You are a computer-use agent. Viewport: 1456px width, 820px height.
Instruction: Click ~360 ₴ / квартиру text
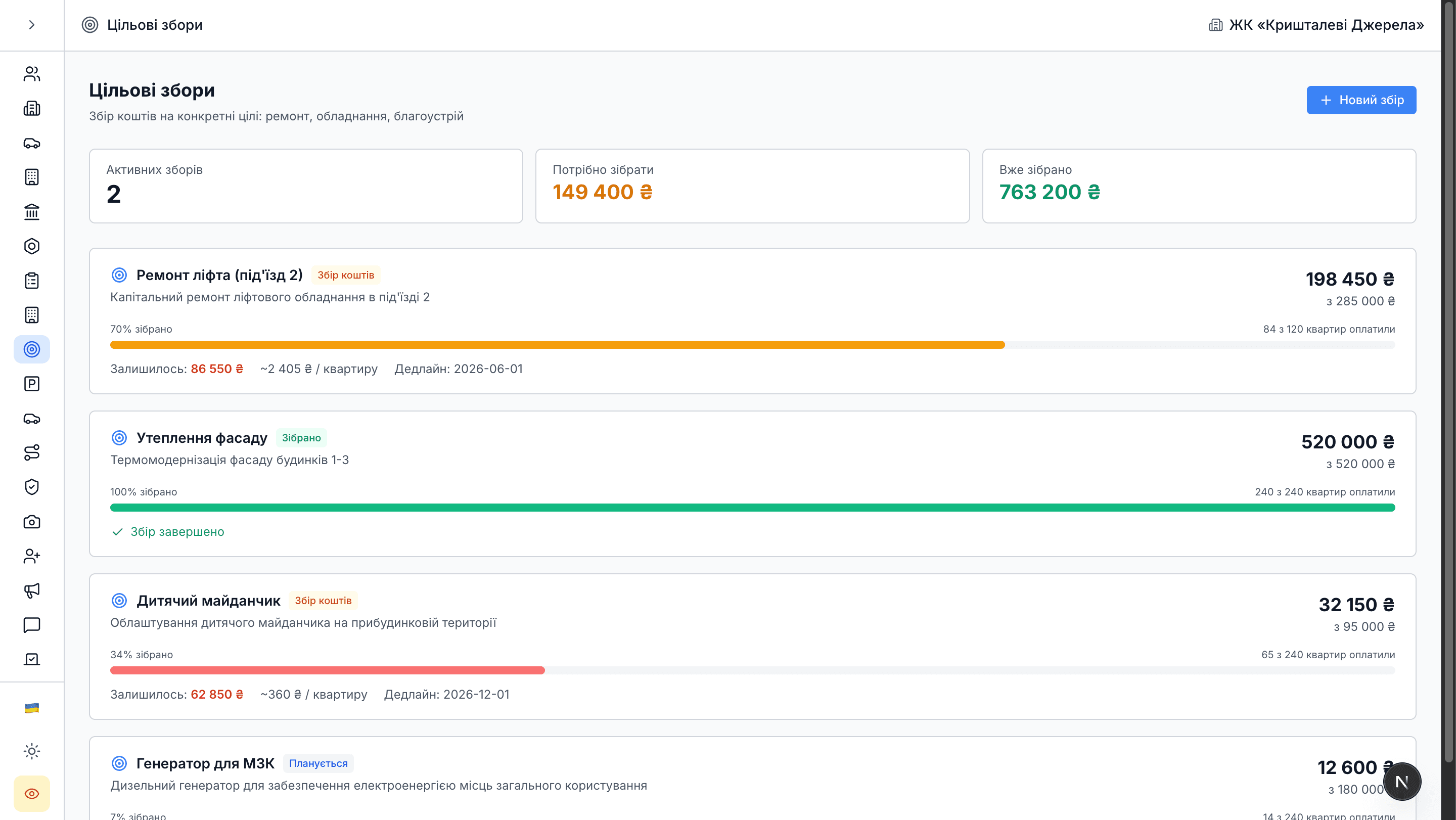point(313,695)
